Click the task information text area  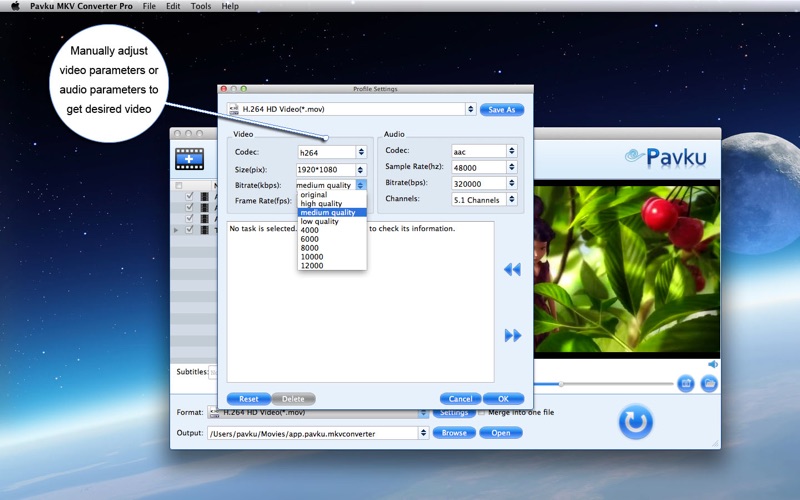click(x=360, y=302)
